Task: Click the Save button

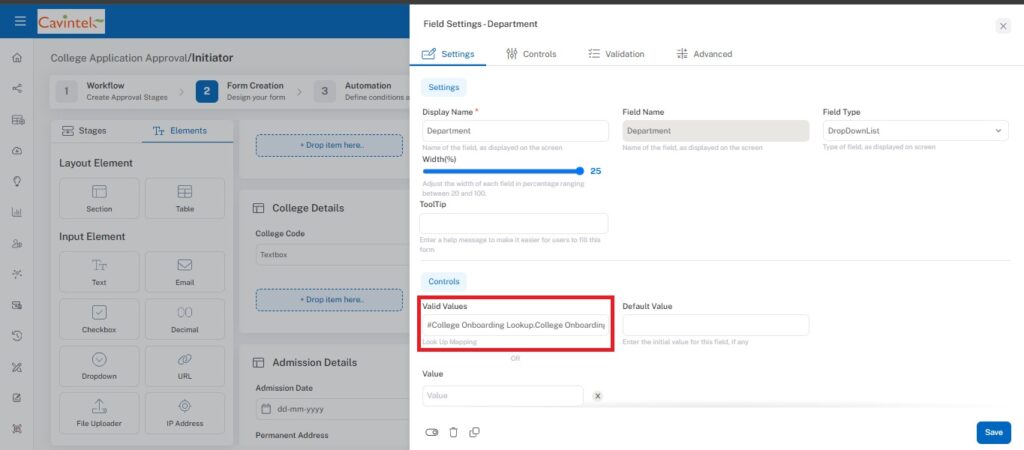Action: (993, 432)
